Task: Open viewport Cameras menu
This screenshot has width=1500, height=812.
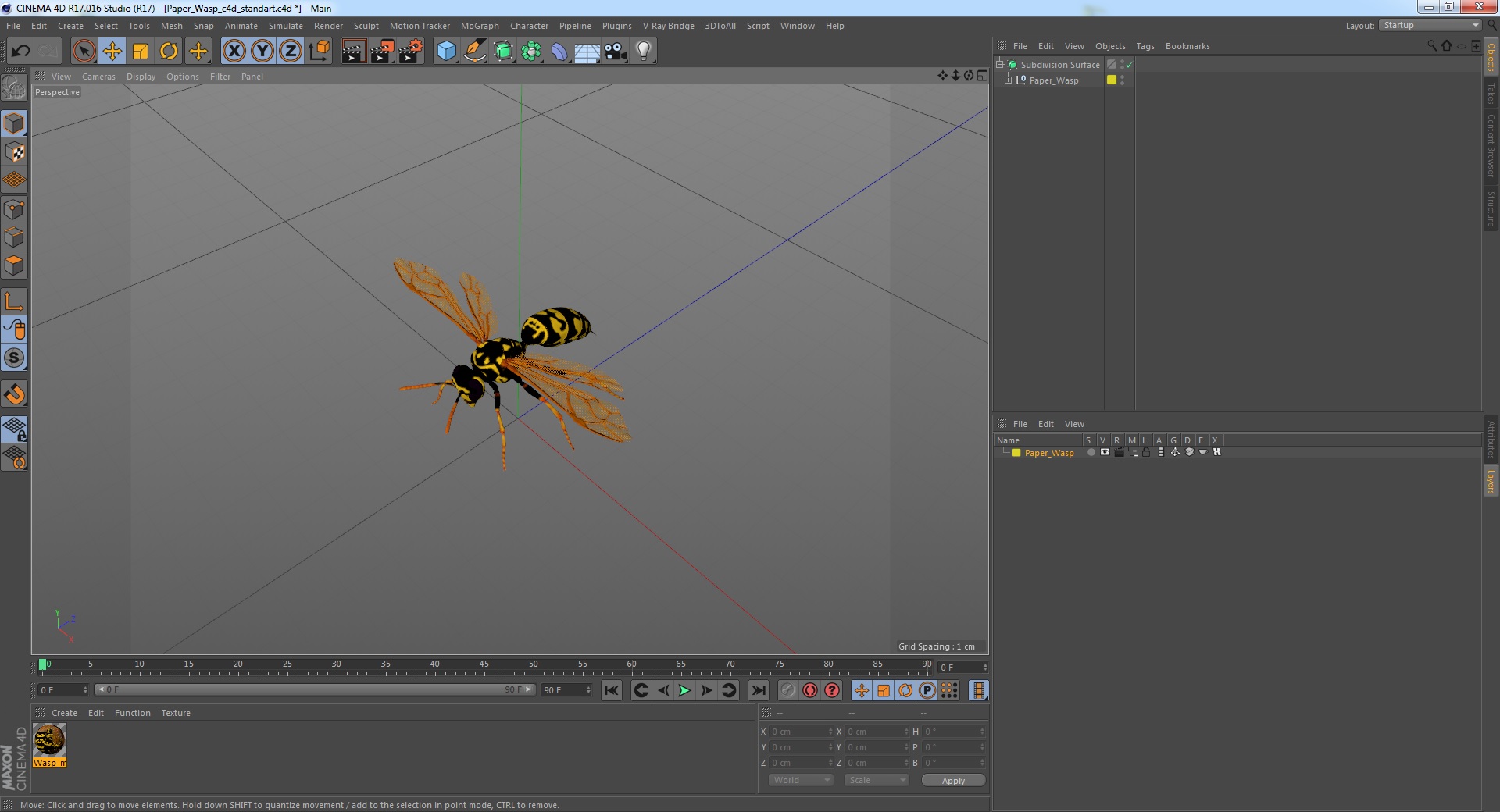Action: pos(98,77)
